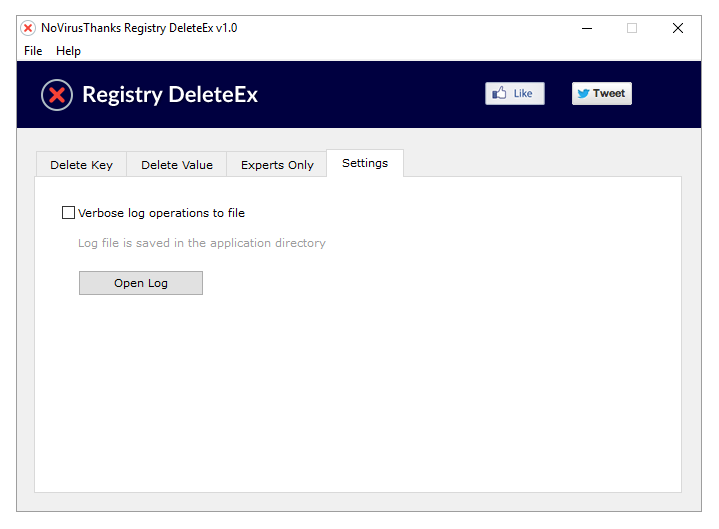Click the Twitter Tweet button
This screenshot has height=529, width=719.
(x=602, y=94)
